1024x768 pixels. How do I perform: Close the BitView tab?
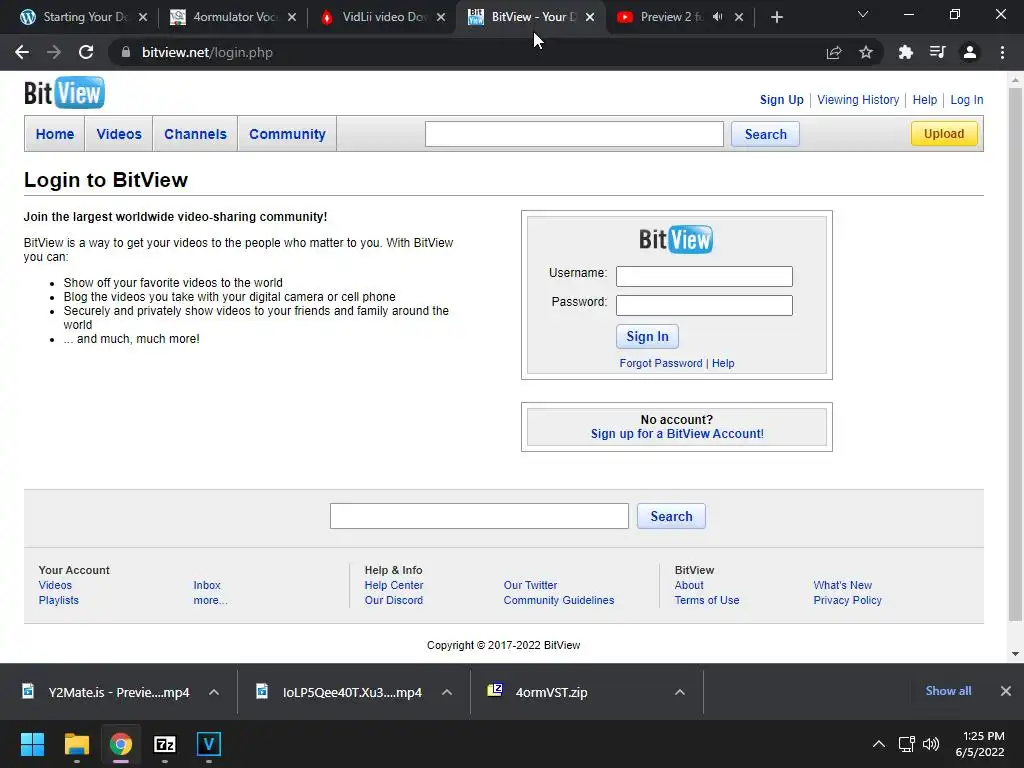coord(590,18)
